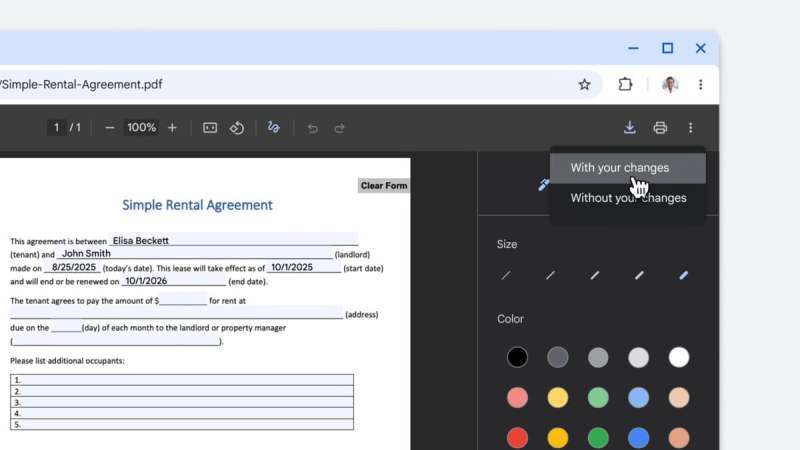Click the page number field
This screenshot has height=450, width=800.
[x=56, y=128]
